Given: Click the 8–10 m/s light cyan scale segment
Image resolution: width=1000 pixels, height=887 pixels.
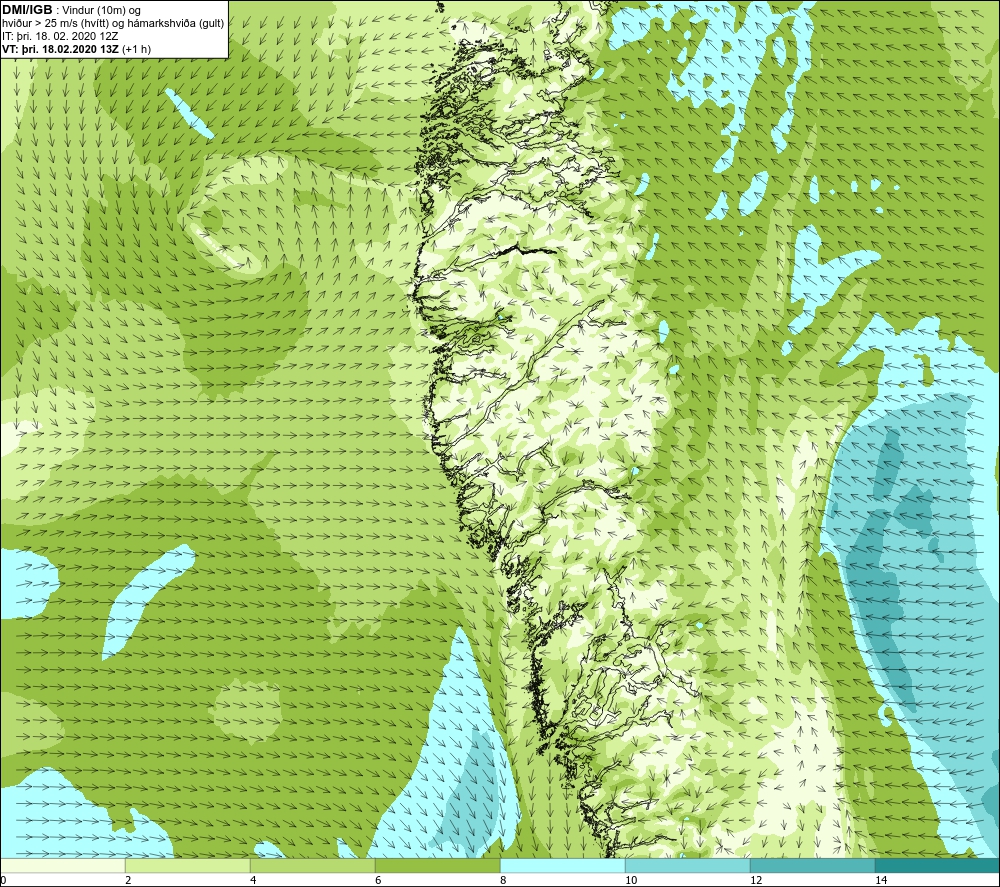Looking at the screenshot, I should click(x=562, y=865).
